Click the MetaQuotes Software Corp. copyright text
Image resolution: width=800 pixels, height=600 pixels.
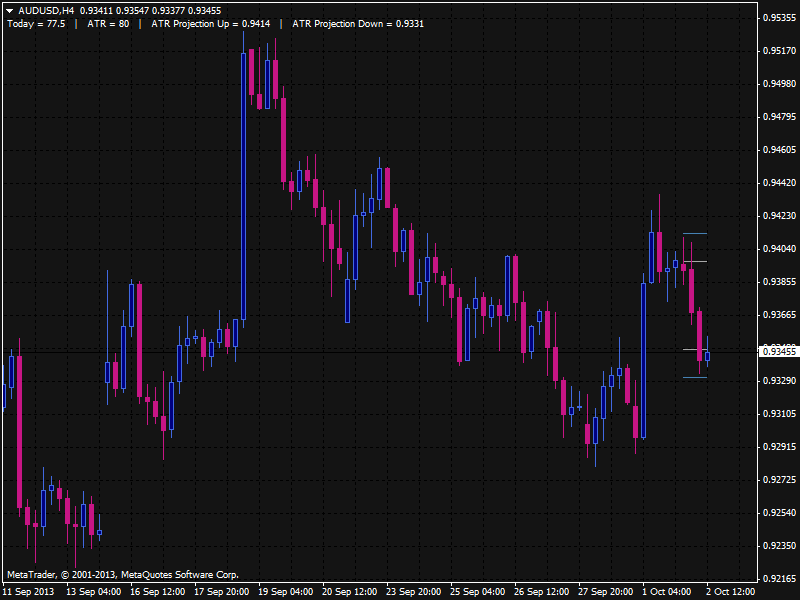tap(122, 575)
